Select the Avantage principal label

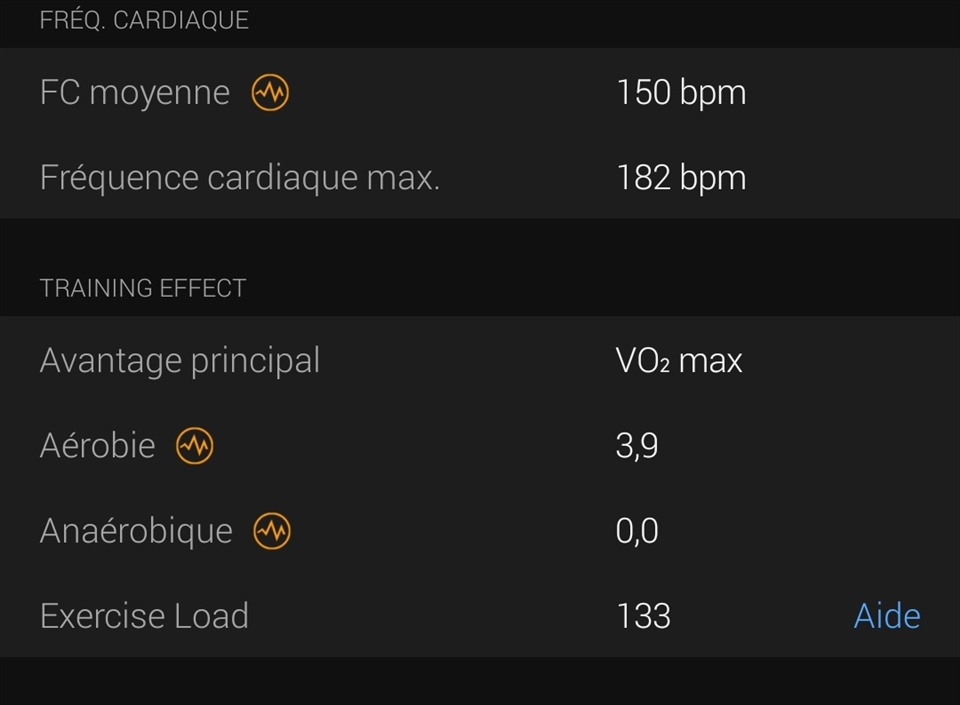(x=179, y=360)
